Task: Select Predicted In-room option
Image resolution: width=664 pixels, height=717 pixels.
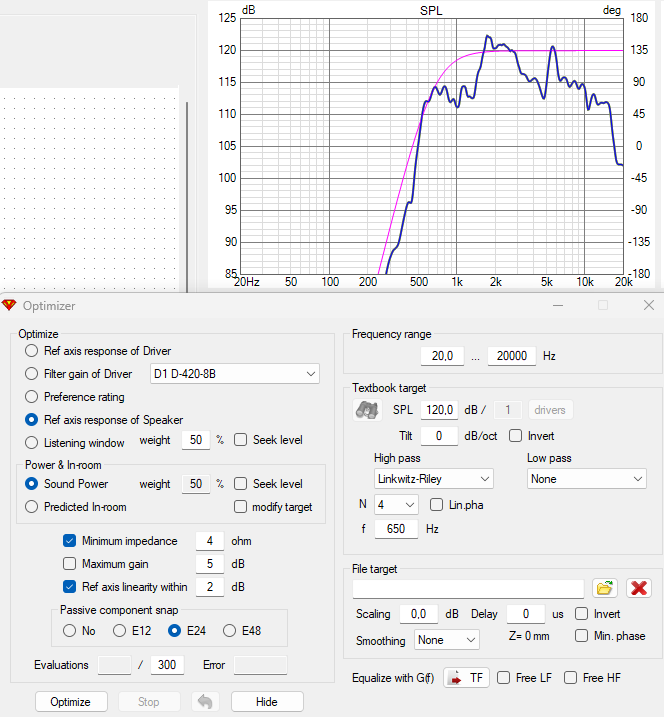Action: click(32, 506)
